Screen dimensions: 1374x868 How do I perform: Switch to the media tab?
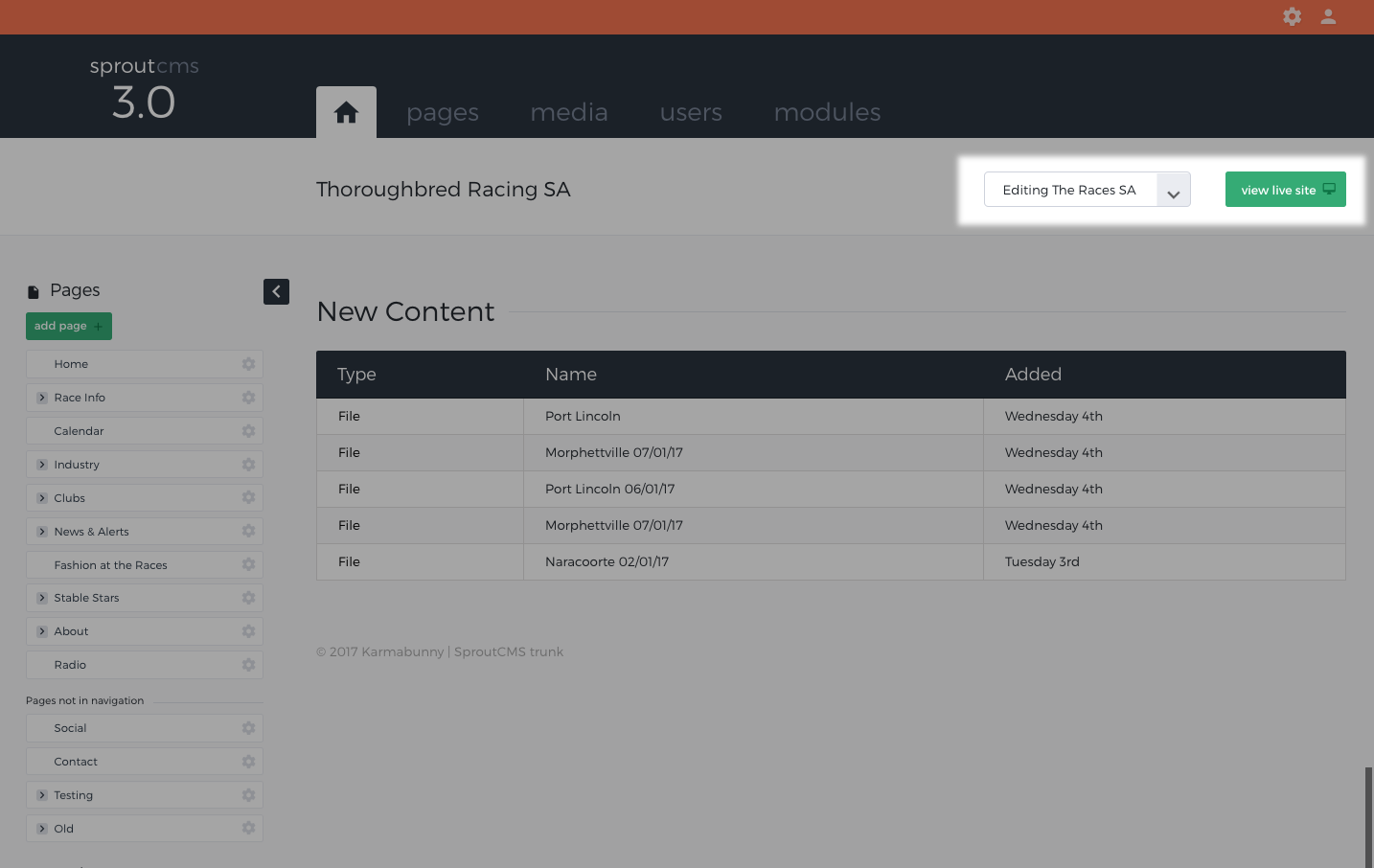pos(569,112)
